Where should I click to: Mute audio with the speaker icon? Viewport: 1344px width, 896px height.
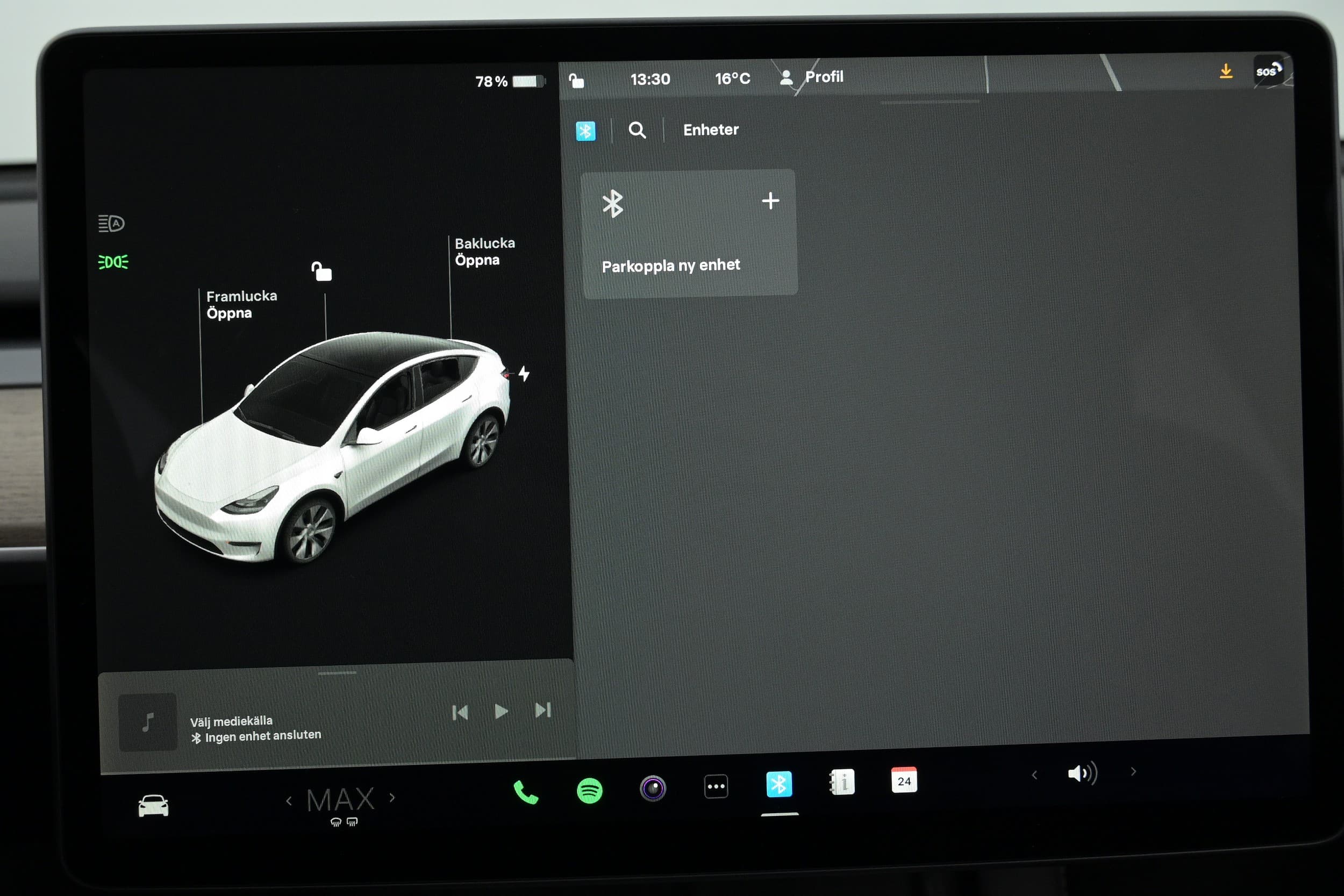(x=1082, y=773)
